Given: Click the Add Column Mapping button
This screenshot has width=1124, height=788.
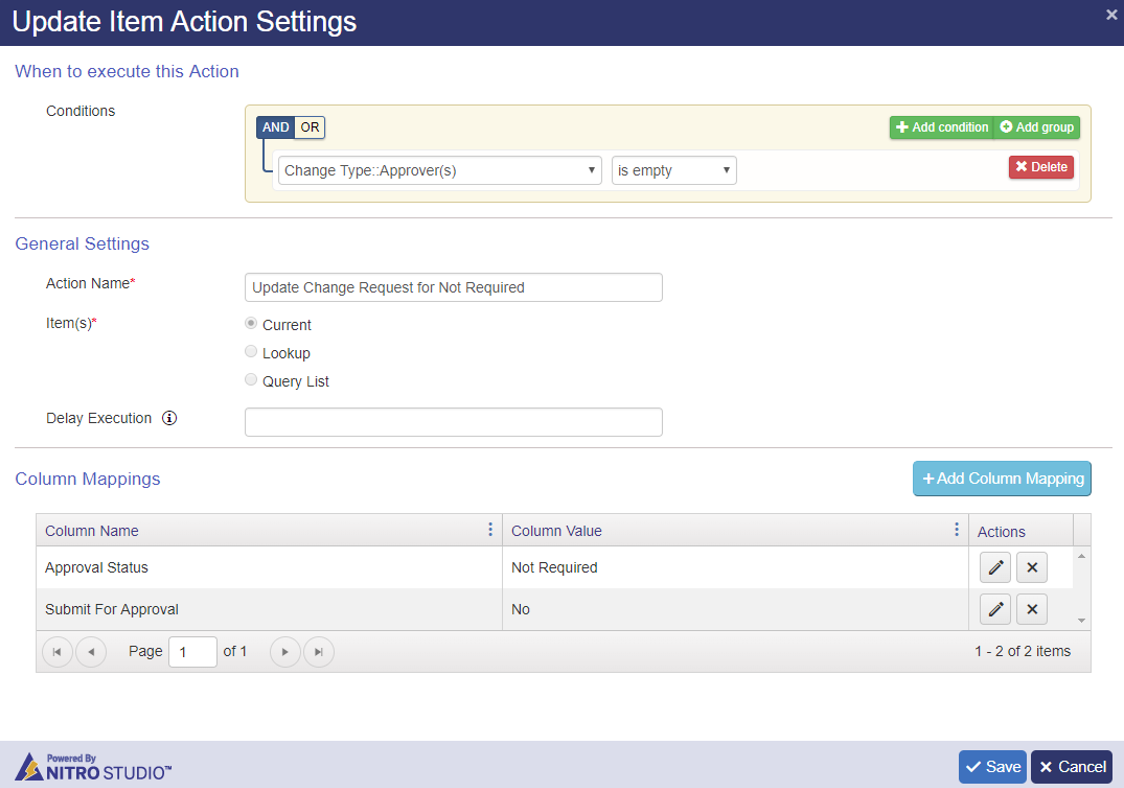Looking at the screenshot, I should click(x=1002, y=479).
